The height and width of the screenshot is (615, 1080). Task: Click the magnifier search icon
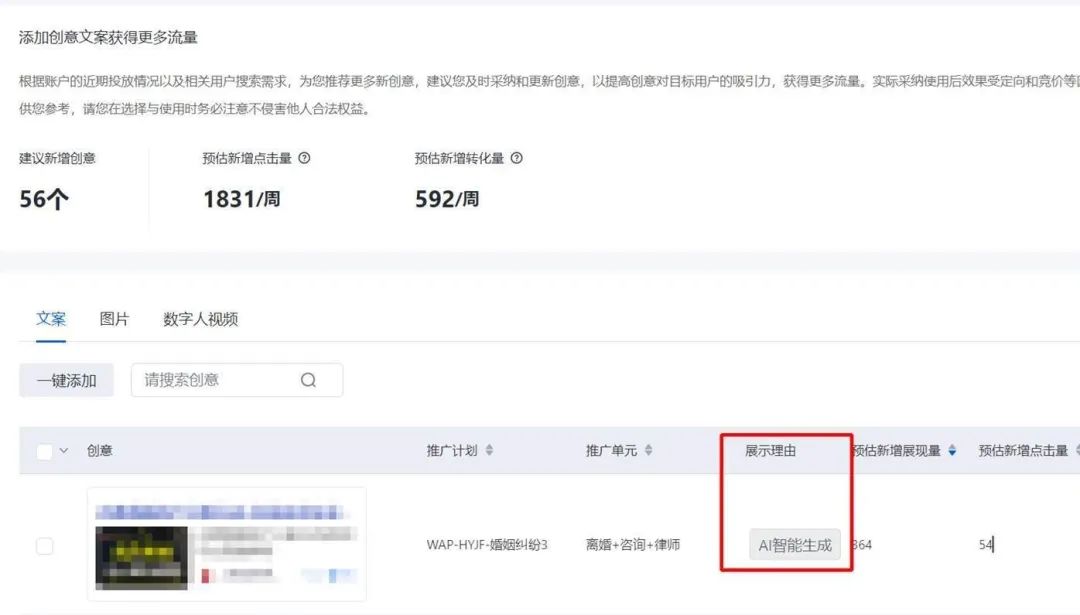(x=308, y=380)
